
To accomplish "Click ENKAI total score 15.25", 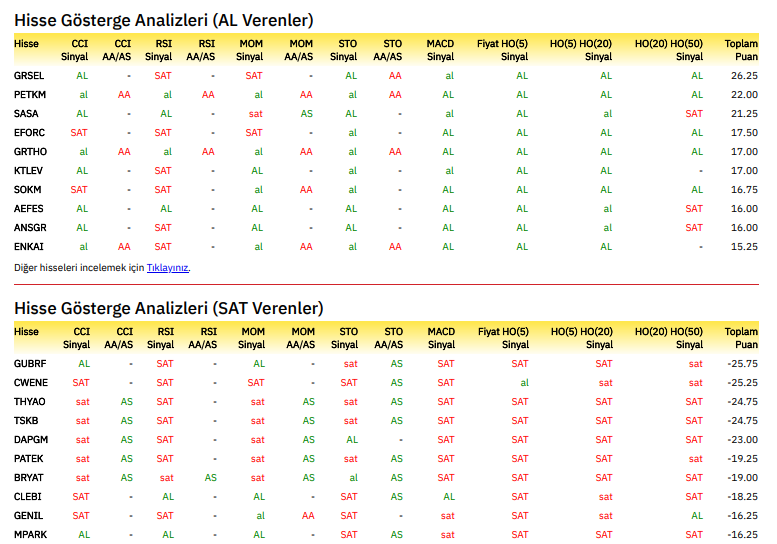I will (744, 247).
